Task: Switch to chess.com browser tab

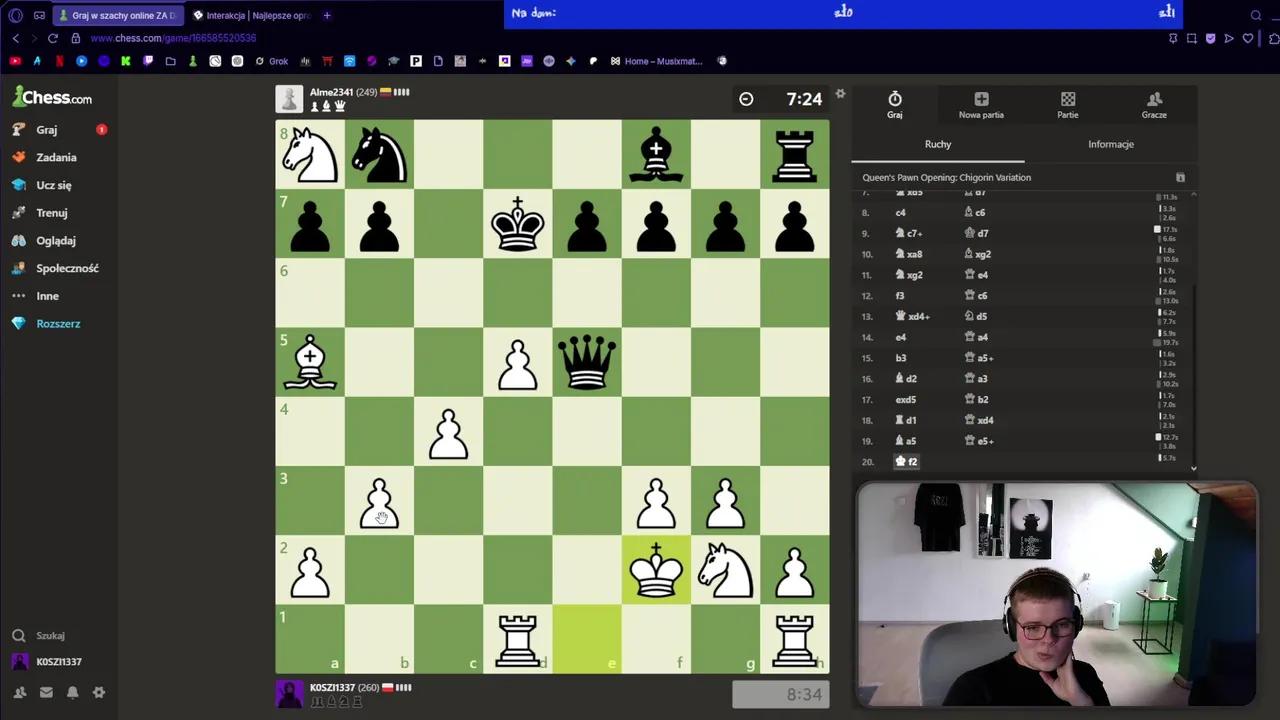Action: coord(118,15)
